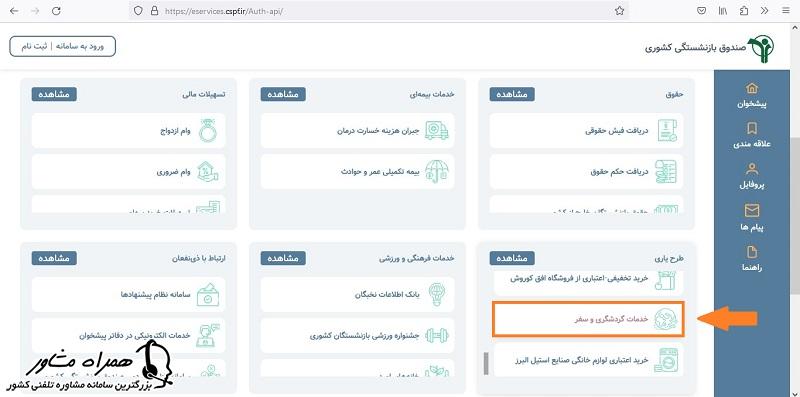Viewport: 800px width, 397px height.
Task: Click مشاهده button in حقوق card
Action: pos(512,94)
